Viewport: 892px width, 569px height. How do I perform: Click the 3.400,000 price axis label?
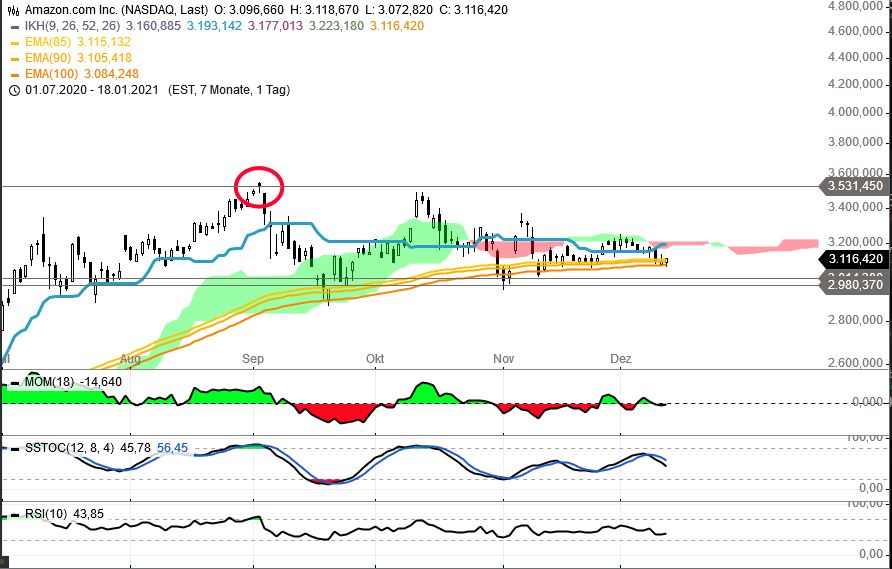click(856, 207)
